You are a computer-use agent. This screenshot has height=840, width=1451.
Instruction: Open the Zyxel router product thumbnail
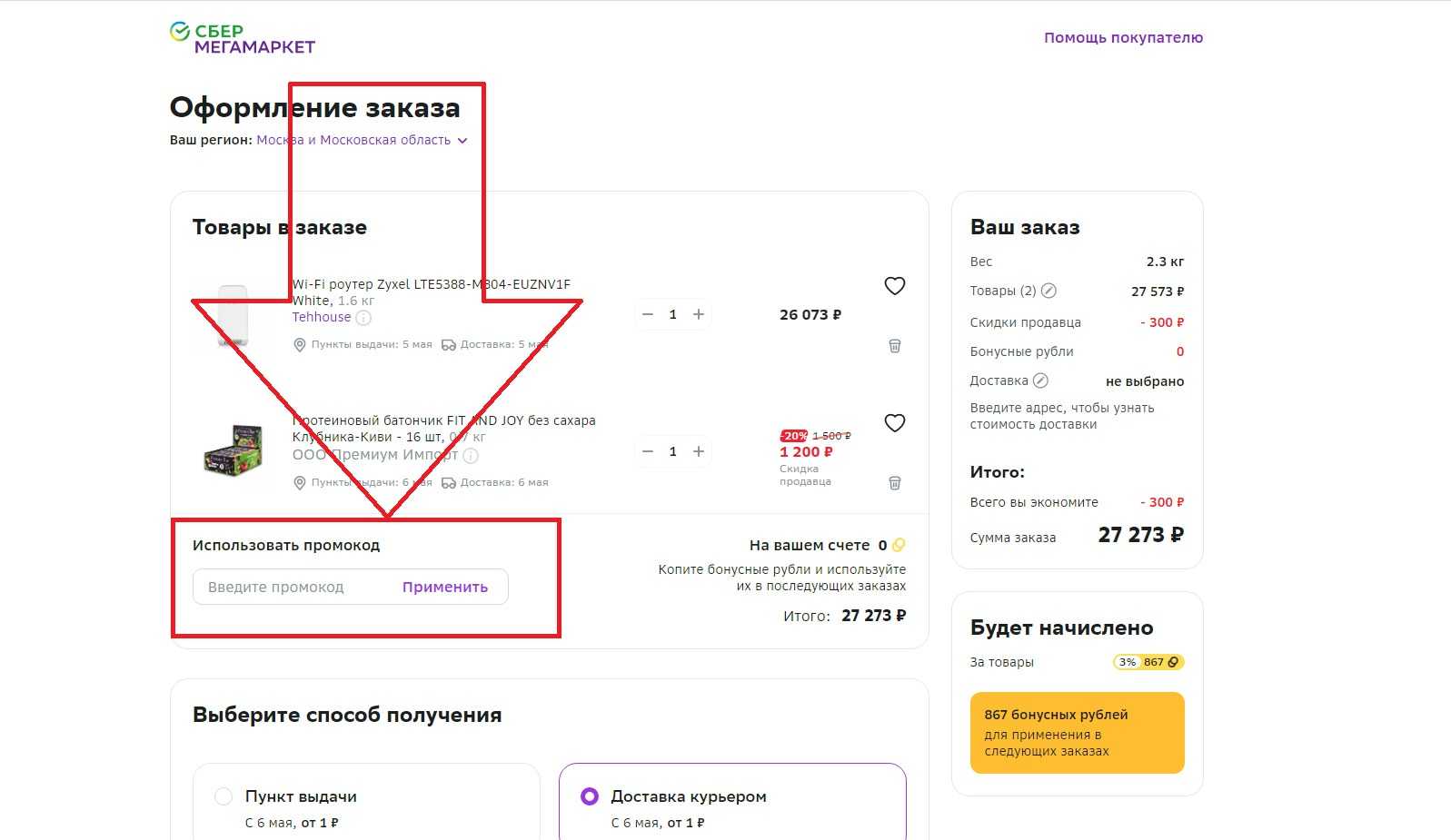pyautogui.click(x=234, y=315)
